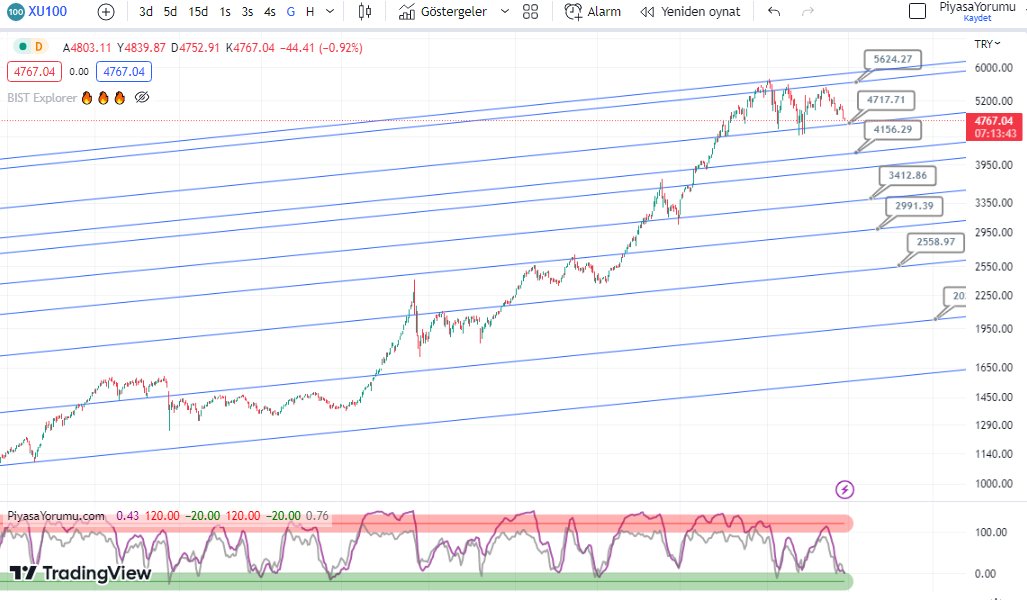Select the 4717.71 price label
The height and width of the screenshot is (600, 1027).
click(x=886, y=100)
